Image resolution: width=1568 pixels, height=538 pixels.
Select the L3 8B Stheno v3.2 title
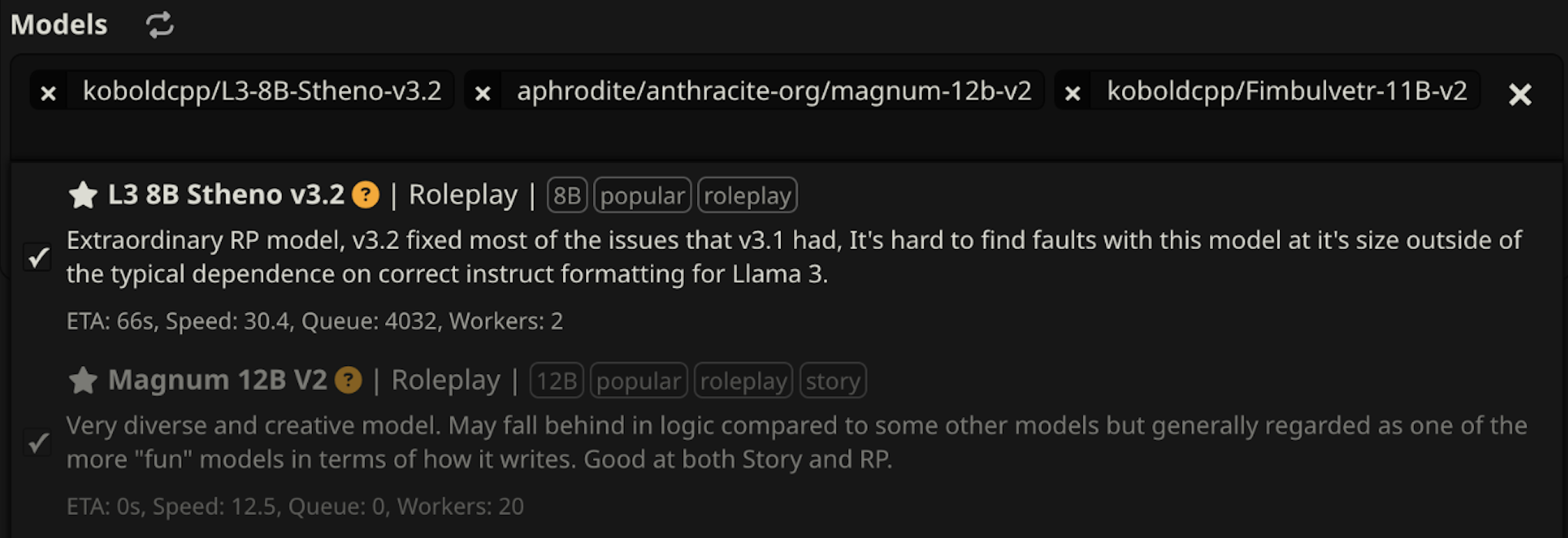pyautogui.click(x=226, y=195)
